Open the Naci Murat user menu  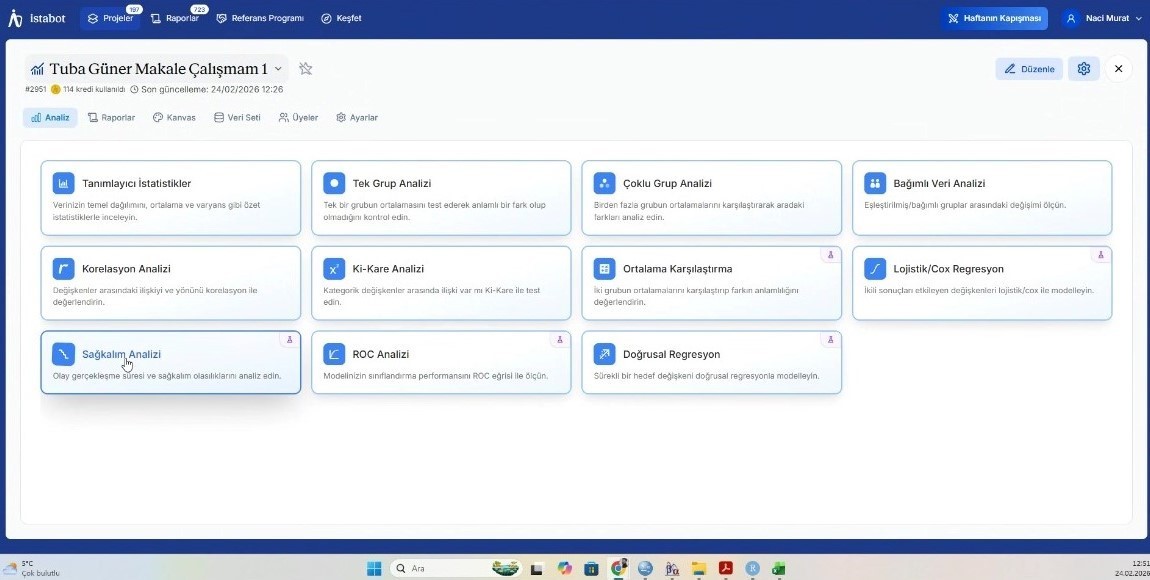1102,18
